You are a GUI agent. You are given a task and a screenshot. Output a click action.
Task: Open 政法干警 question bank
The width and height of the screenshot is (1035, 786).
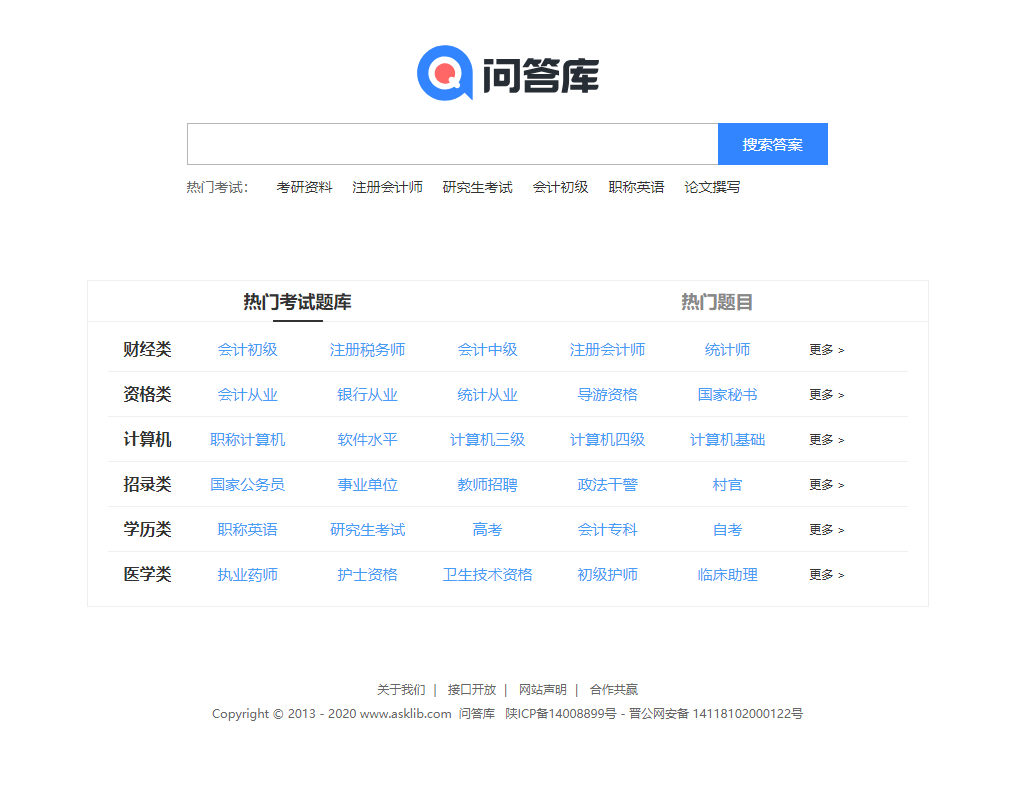pyautogui.click(x=608, y=485)
